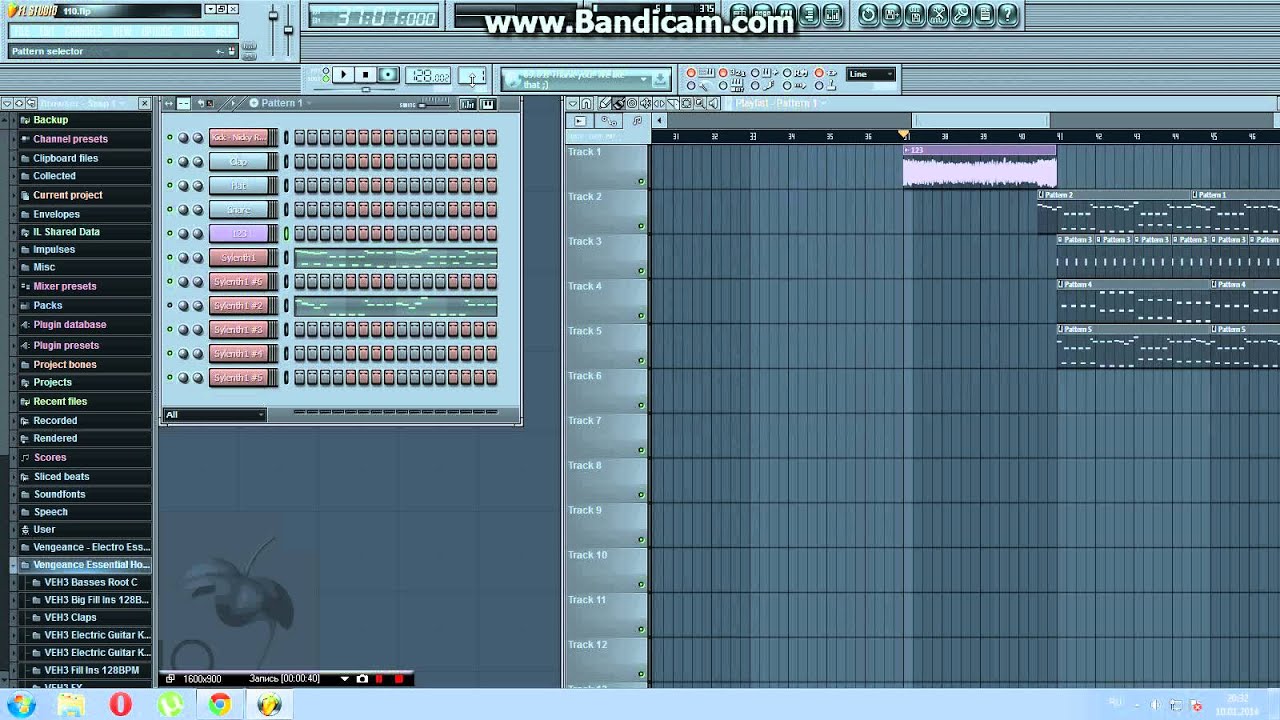Screen dimensions: 1280x720
Task: Open Windows Start menu
Action: pyautogui.click(x=20, y=705)
